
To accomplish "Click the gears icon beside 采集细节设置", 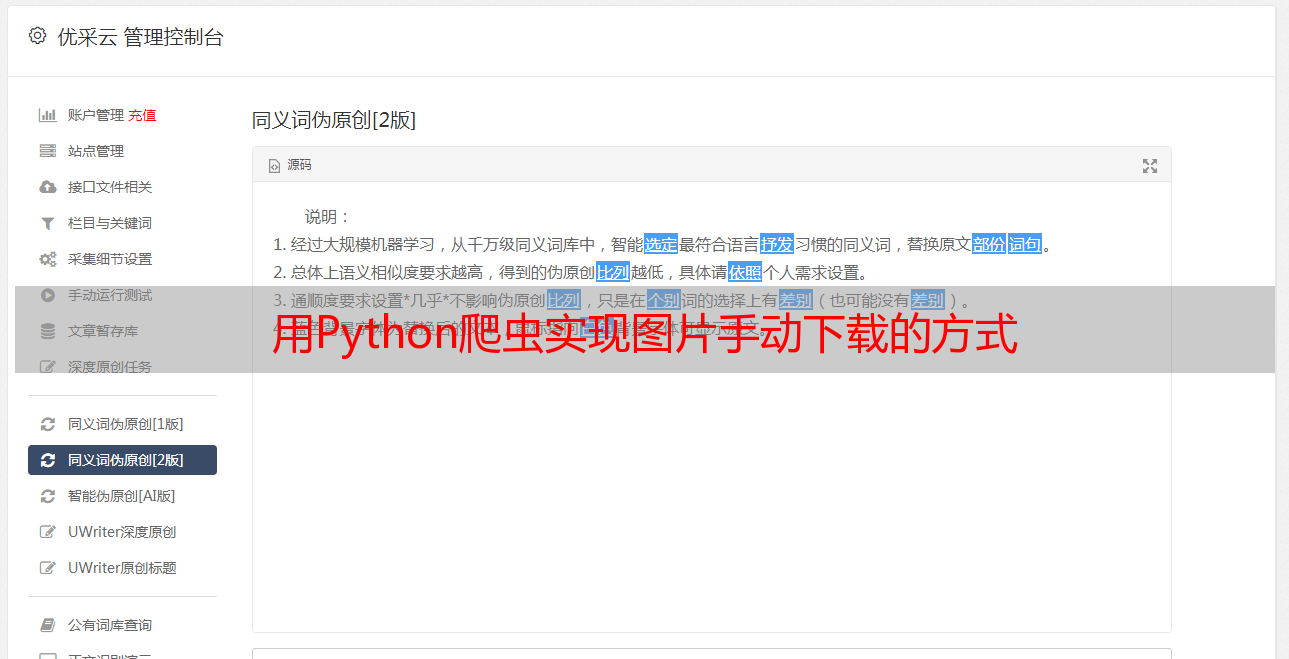I will tap(47, 259).
